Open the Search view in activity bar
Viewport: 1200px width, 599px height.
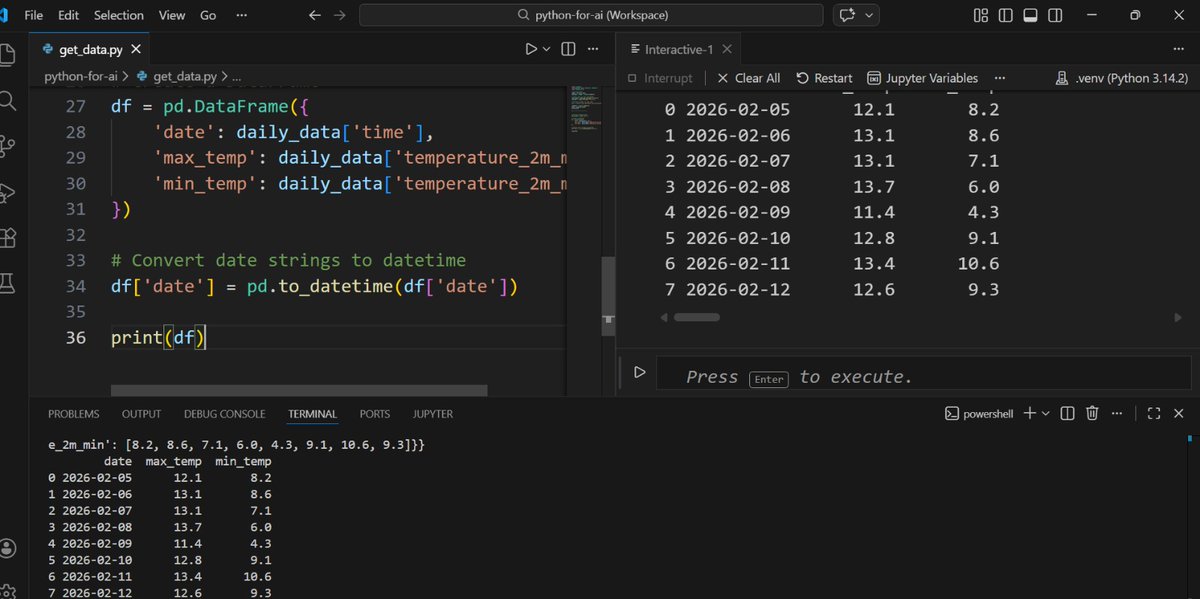8,101
